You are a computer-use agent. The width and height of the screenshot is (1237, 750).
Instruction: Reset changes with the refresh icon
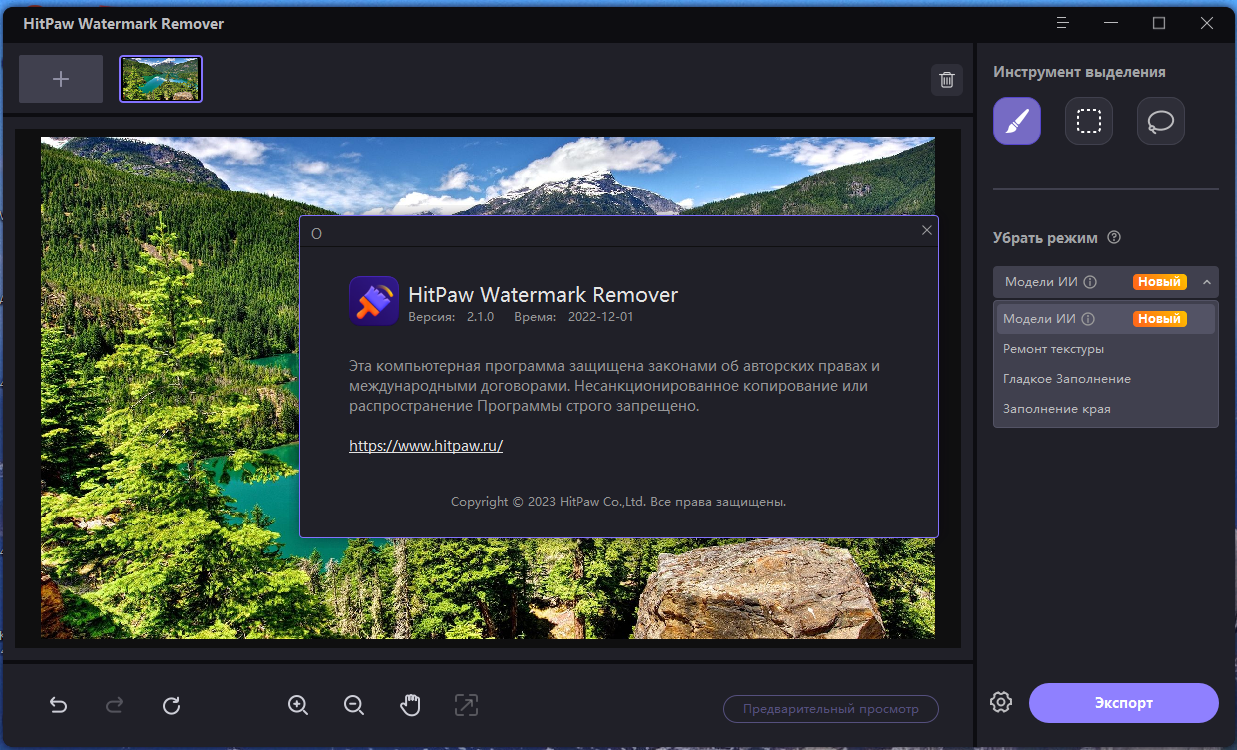click(171, 705)
